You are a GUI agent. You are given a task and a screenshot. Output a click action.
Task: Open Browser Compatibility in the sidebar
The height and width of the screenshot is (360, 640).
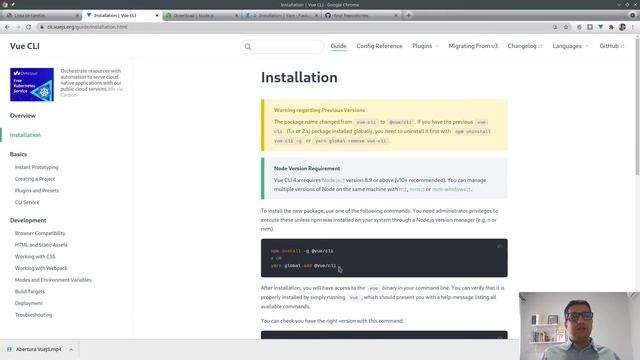point(40,233)
